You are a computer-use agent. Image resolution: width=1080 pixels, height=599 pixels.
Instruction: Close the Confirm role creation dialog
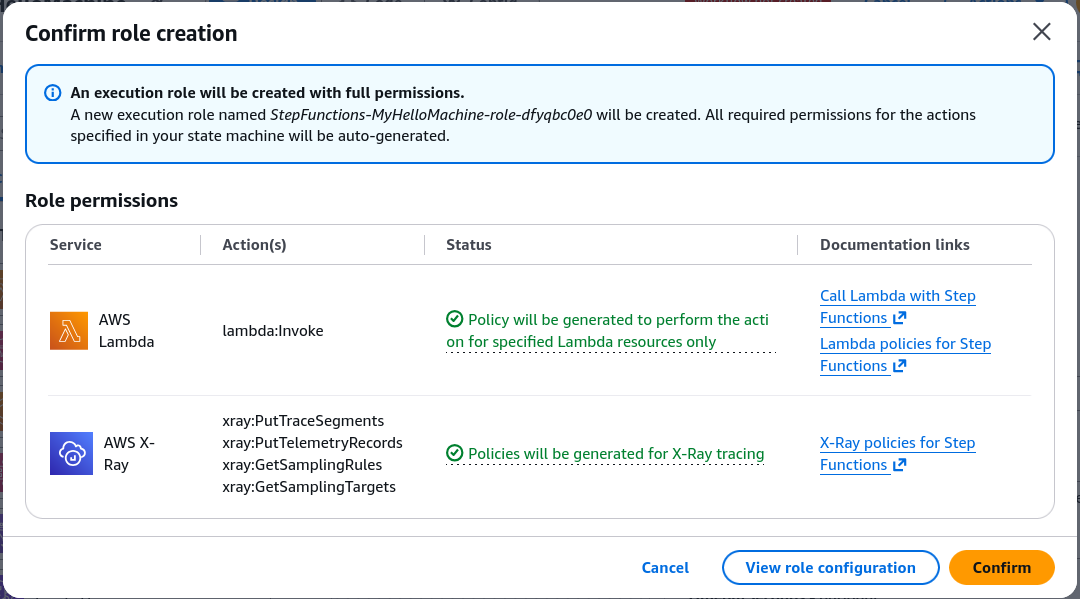coord(1041,32)
